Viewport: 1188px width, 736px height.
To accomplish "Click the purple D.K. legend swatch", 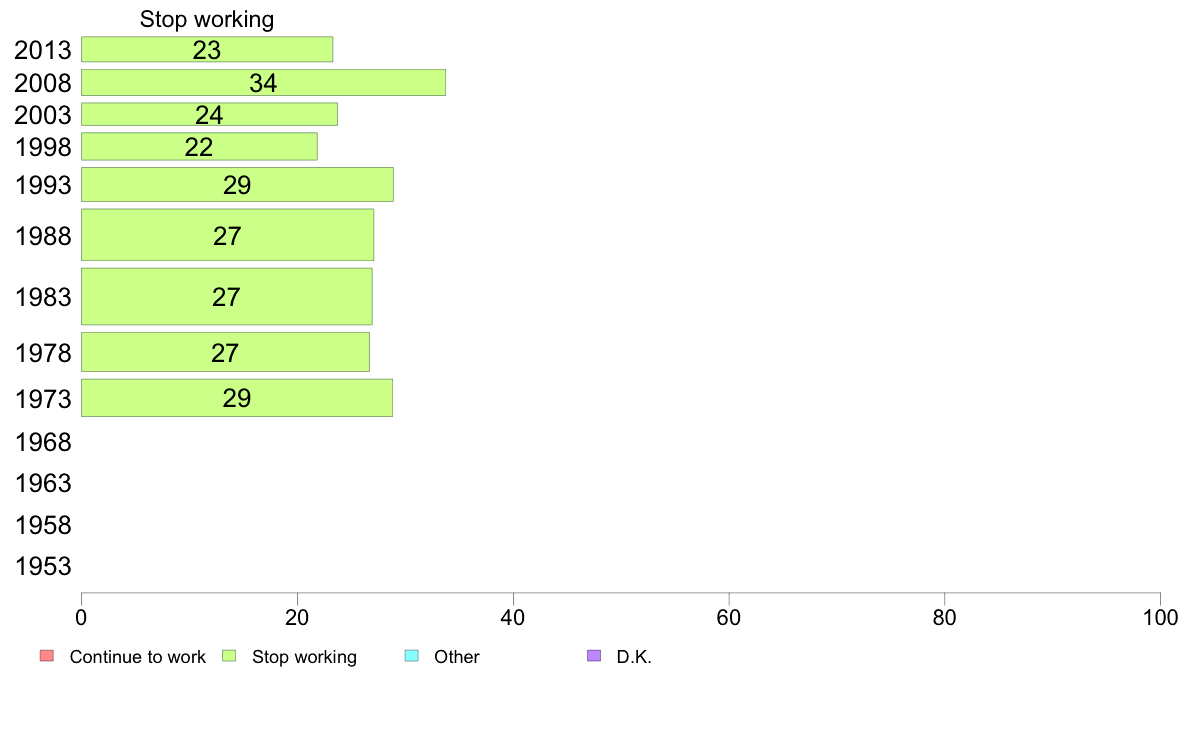I will 594,656.
